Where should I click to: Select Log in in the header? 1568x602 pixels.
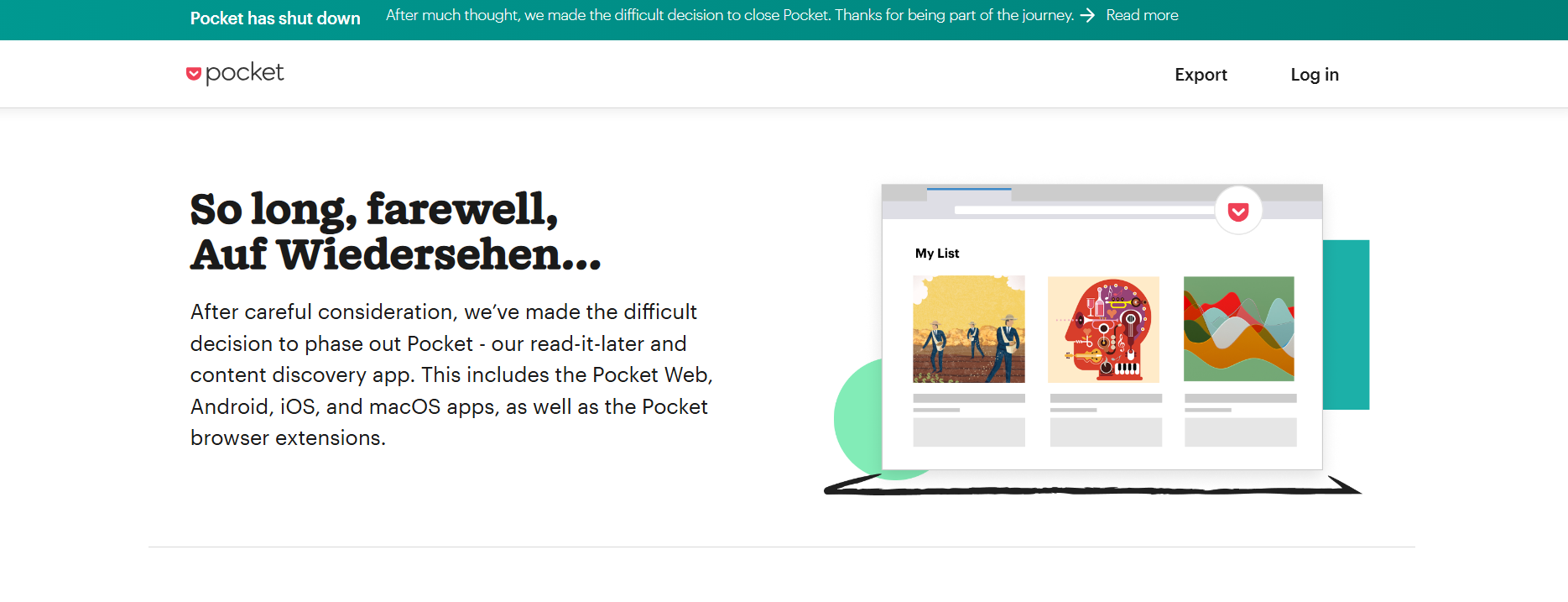1315,75
